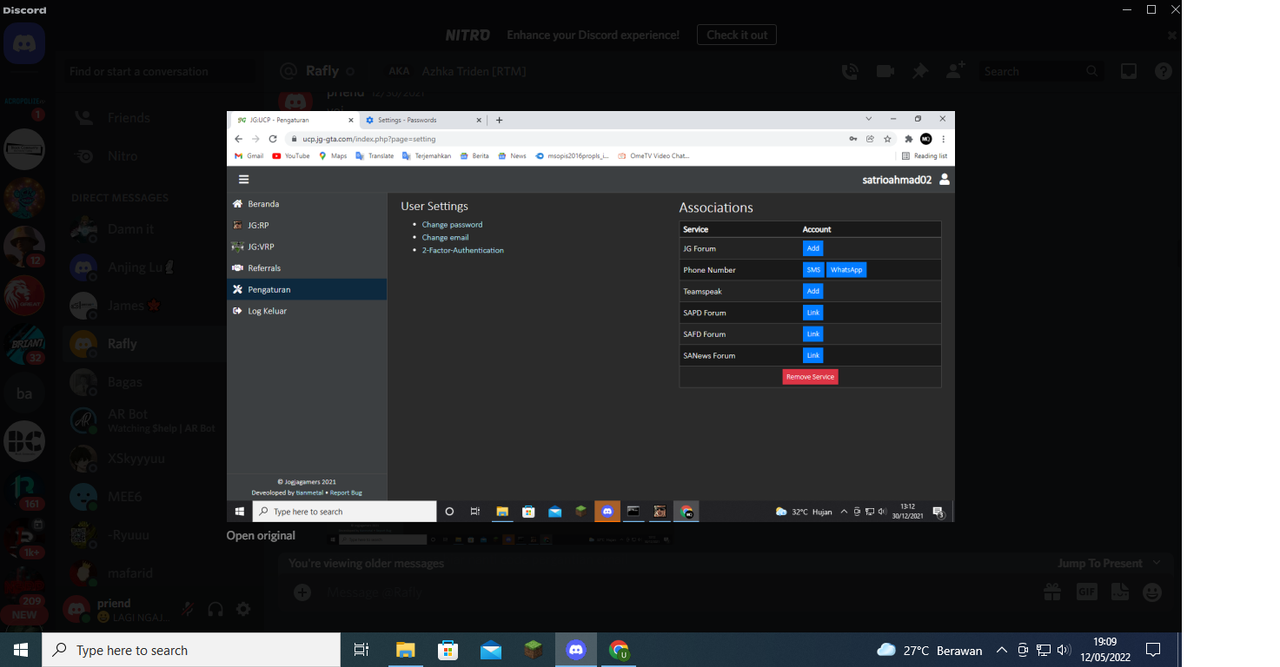Click the Discord message search field
Image resolution: width=1280 pixels, height=667 pixels.
pyautogui.click(x=1040, y=71)
